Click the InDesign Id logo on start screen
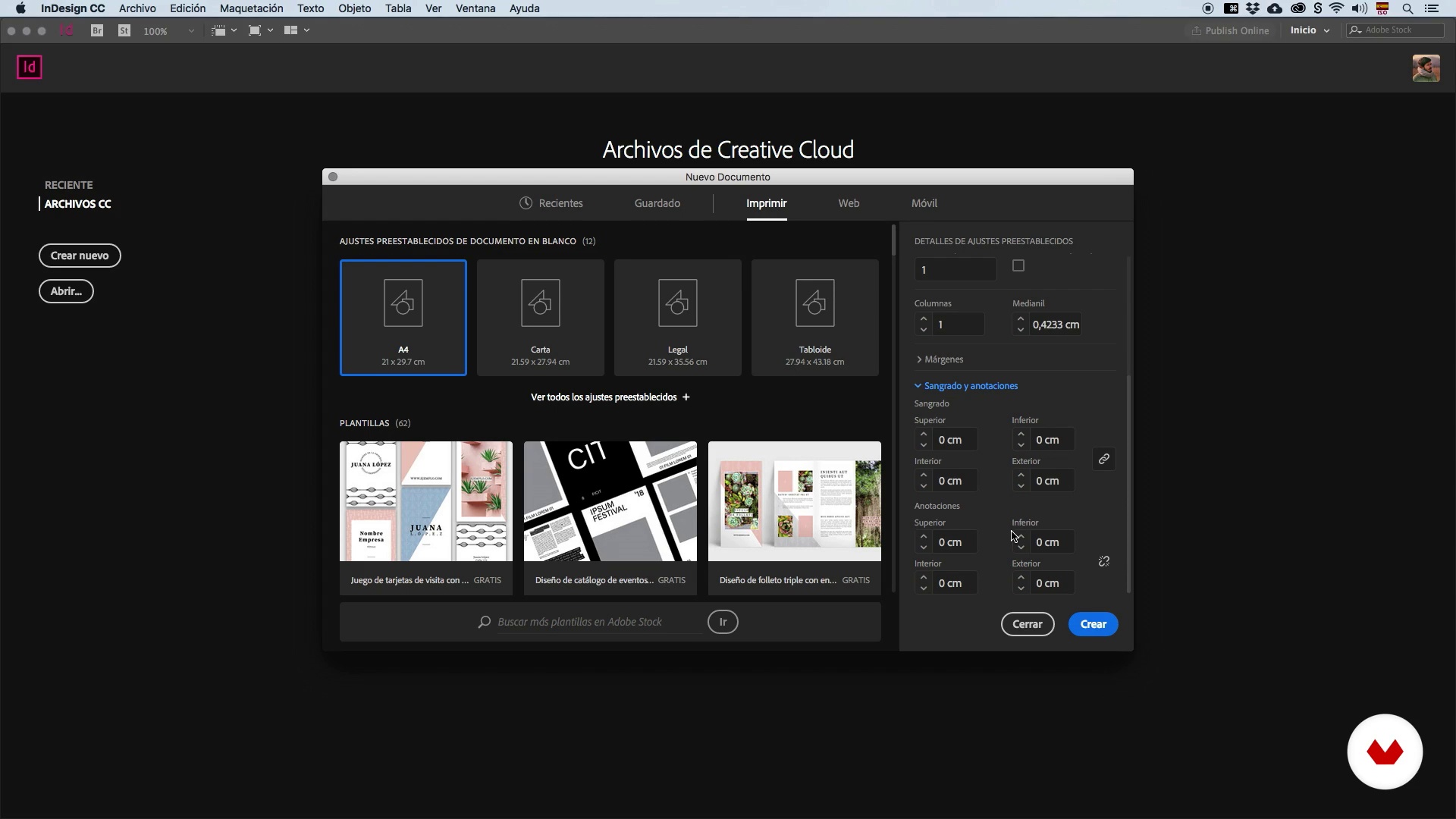This screenshot has height=819, width=1456. point(30,67)
